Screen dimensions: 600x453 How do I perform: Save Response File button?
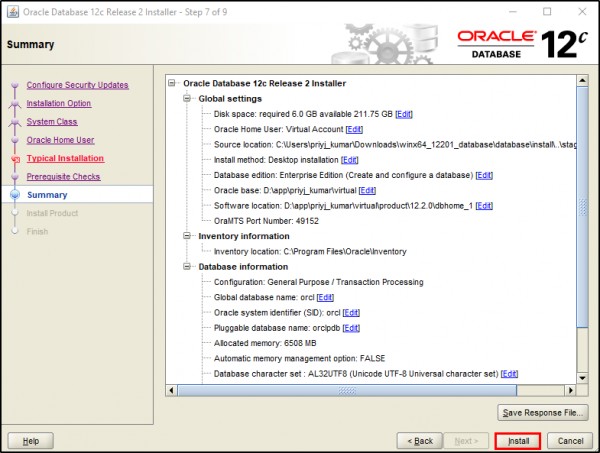(543, 413)
